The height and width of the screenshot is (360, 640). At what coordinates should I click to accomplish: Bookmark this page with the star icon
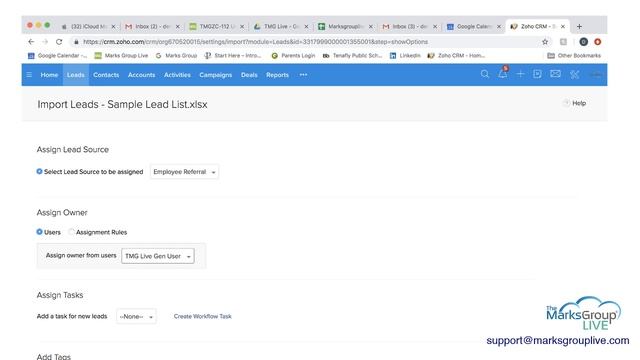coord(545,42)
